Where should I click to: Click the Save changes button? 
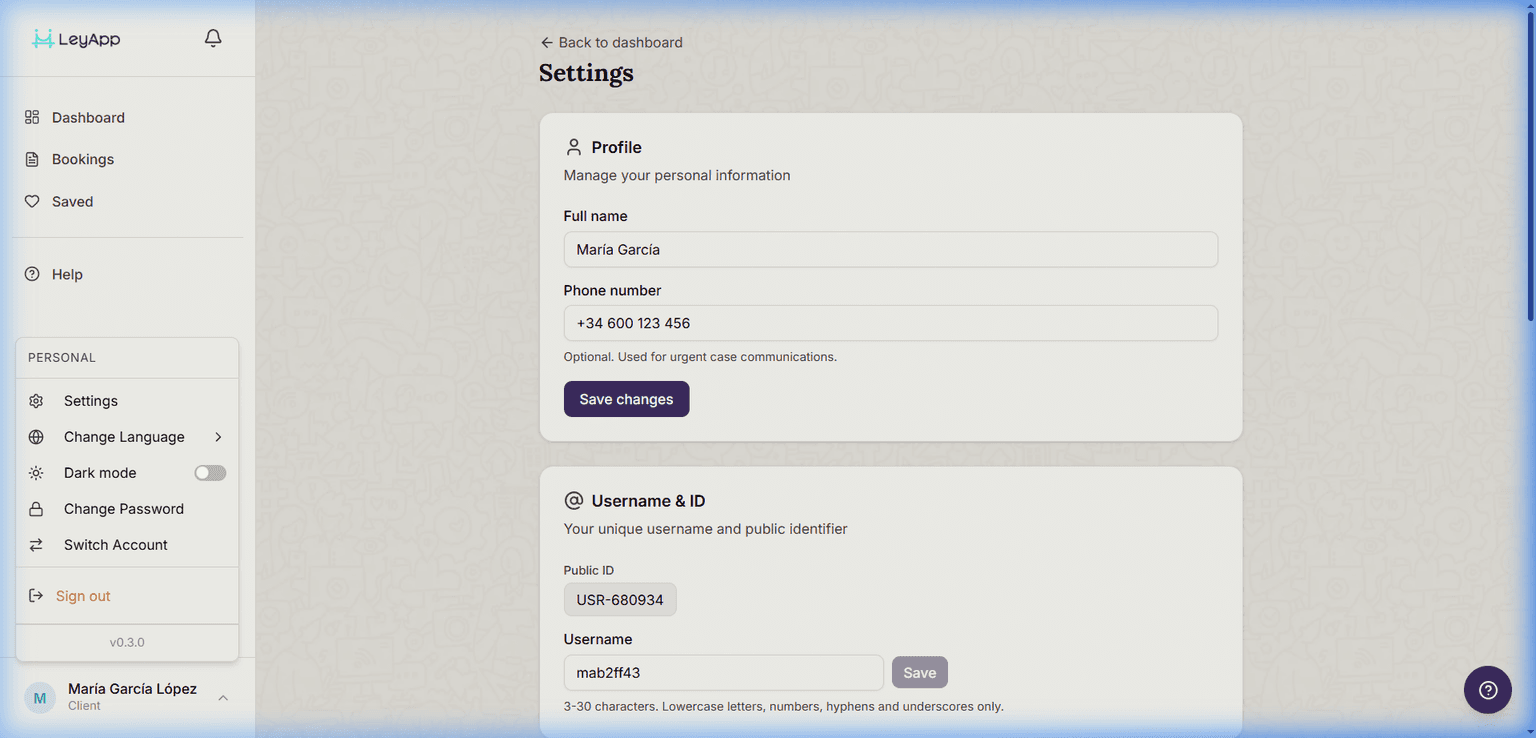pos(626,398)
